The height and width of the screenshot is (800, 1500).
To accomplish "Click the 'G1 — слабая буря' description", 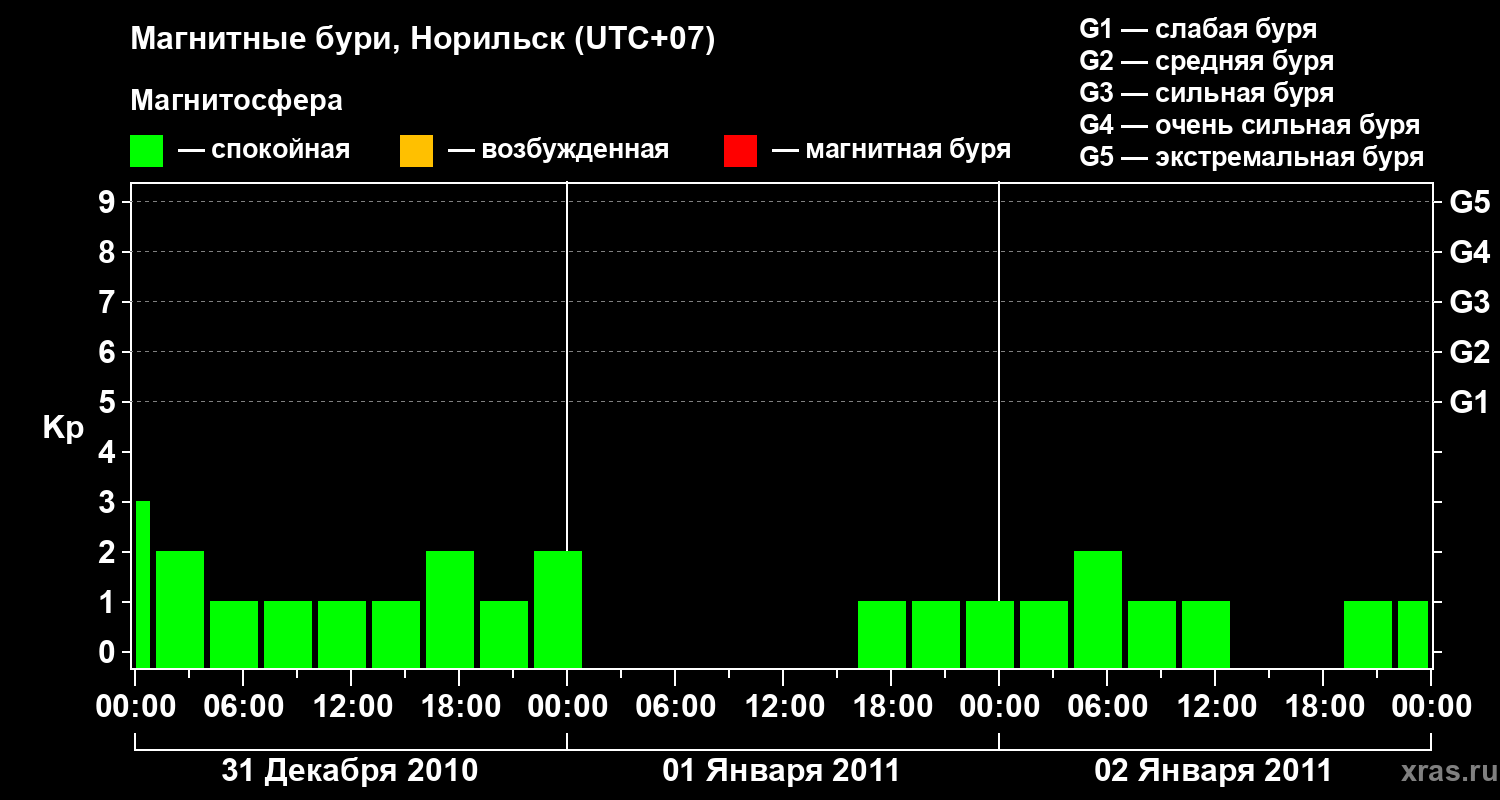I will [x=1198, y=29].
